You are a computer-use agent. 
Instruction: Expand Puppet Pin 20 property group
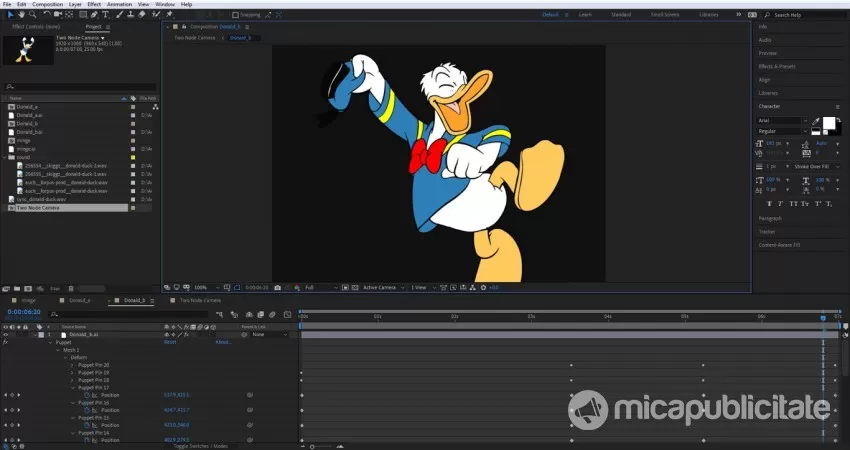(x=72, y=365)
